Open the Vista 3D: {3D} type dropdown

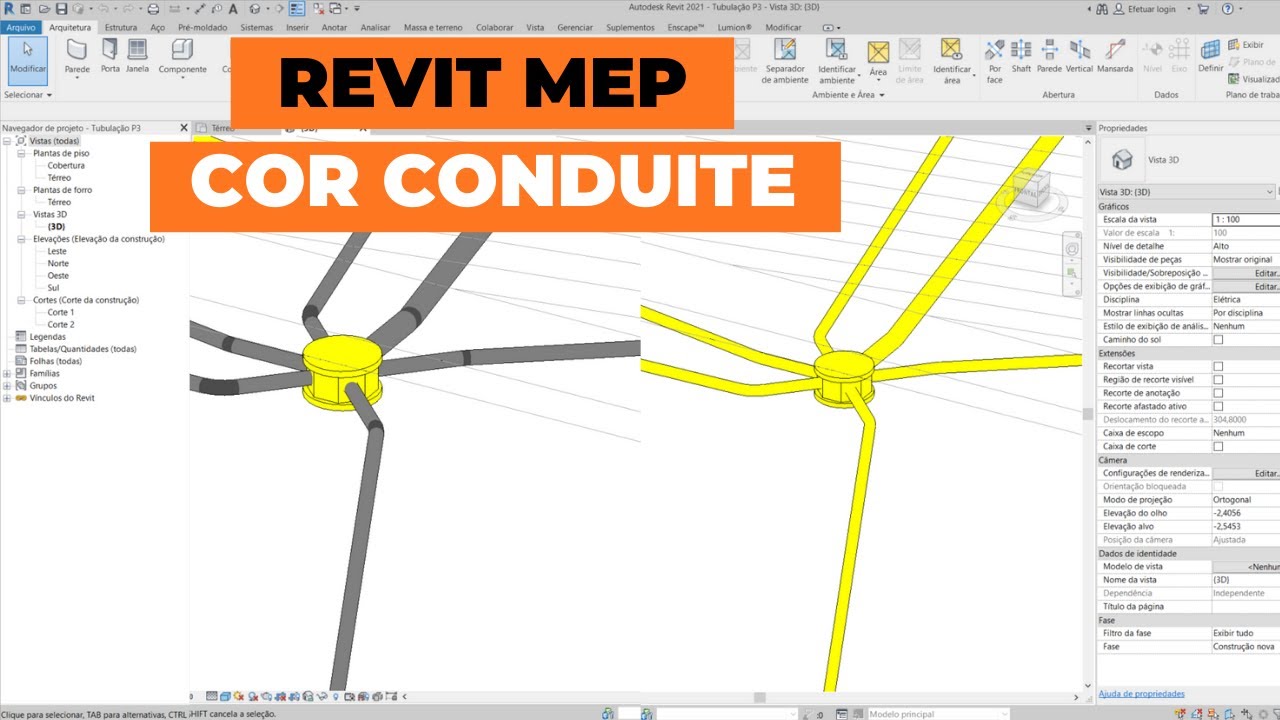pos(1187,192)
